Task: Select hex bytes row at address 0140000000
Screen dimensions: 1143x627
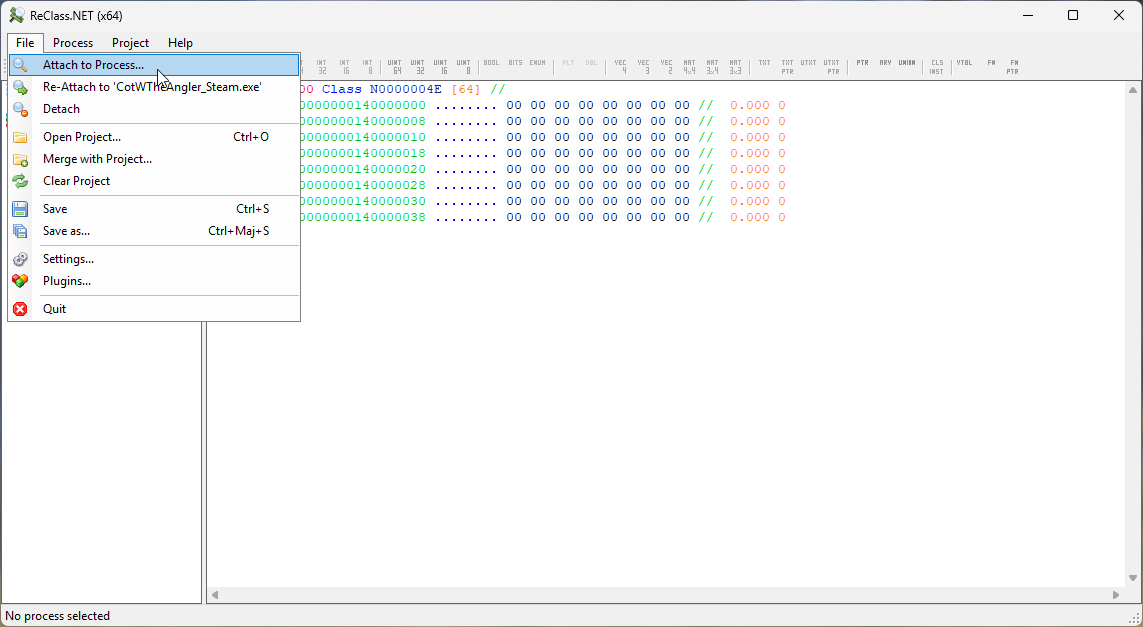Action: [x=598, y=106]
